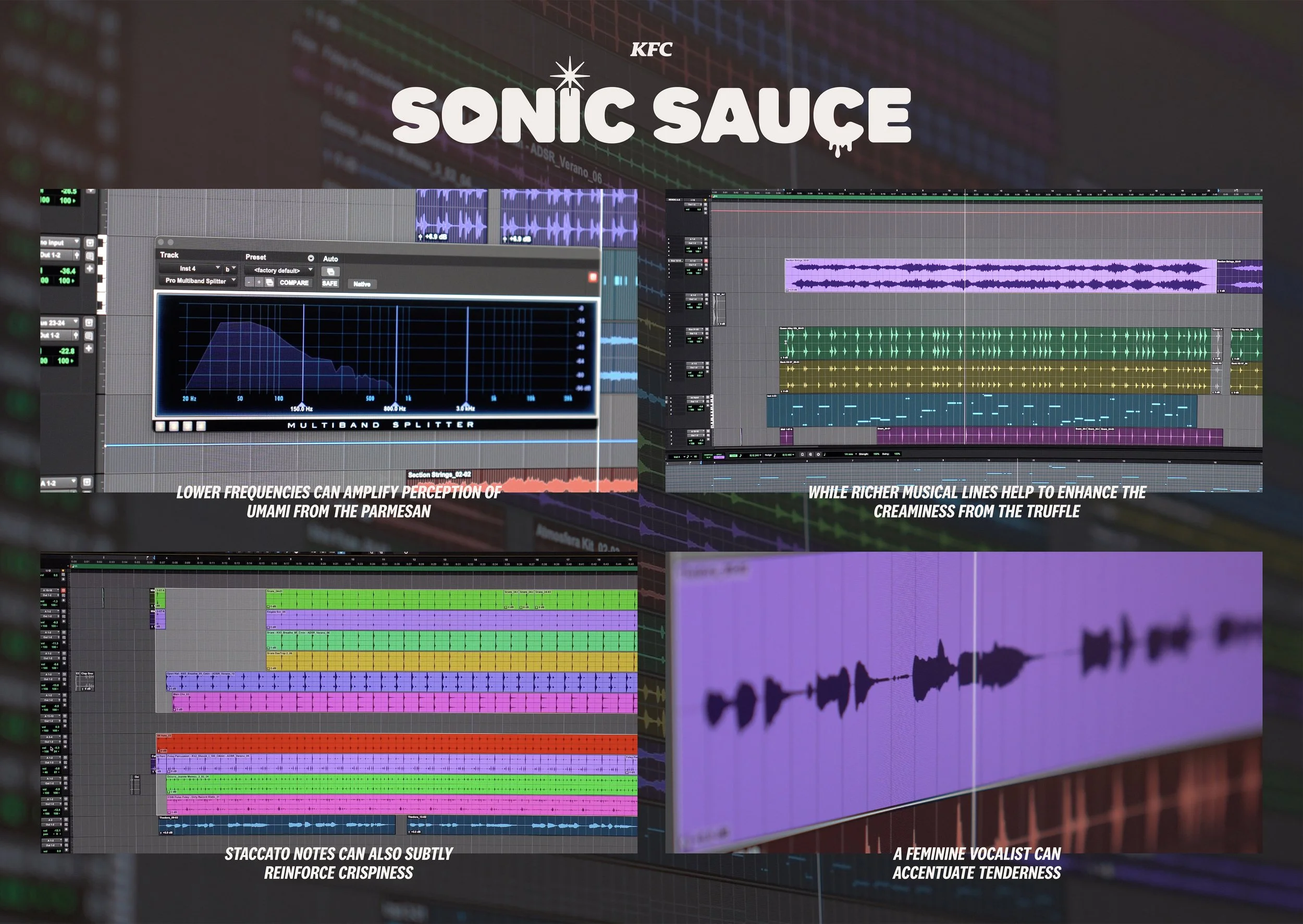This screenshot has height=924, width=1303.
Task: Toggle the SAFE automation button
Action: click(329, 284)
